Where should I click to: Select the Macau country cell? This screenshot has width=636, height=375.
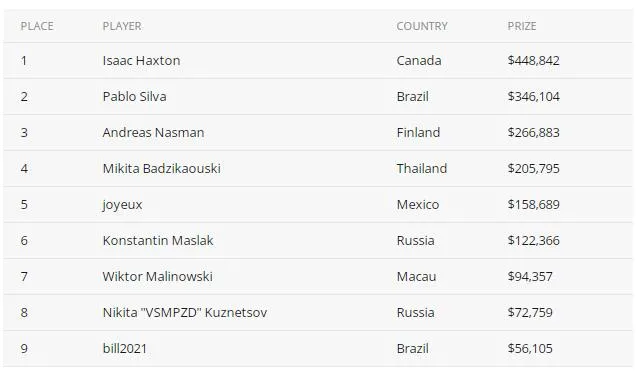[416, 276]
